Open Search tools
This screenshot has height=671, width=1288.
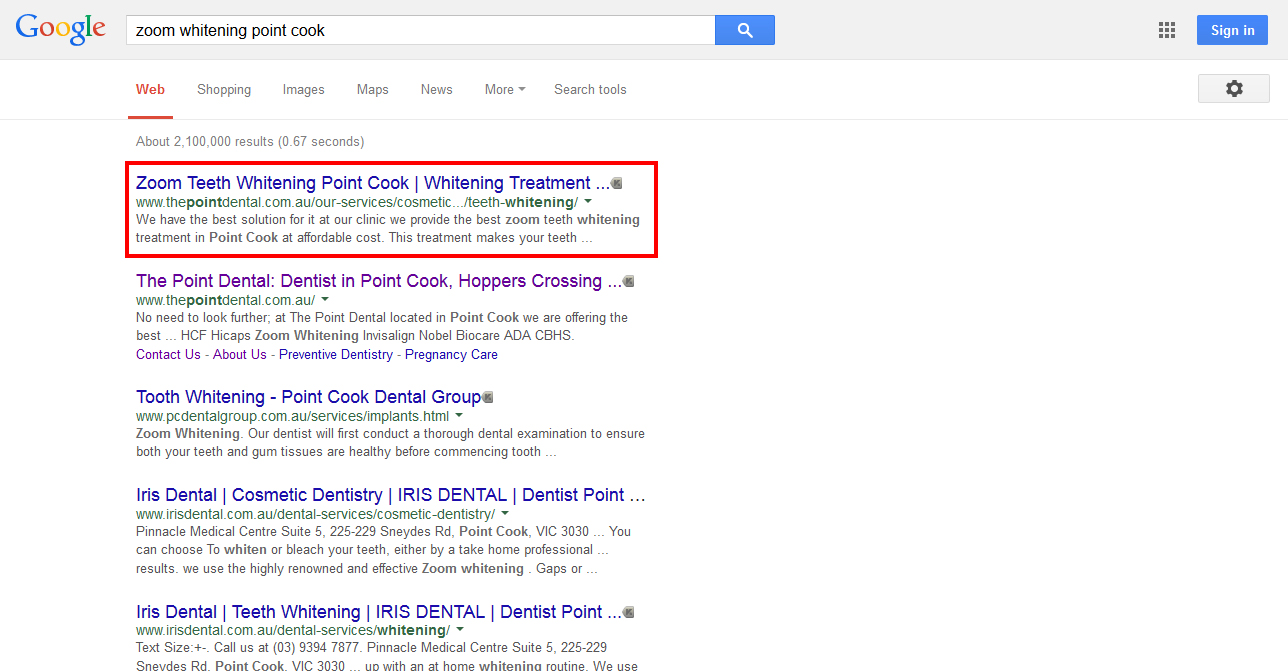pyautogui.click(x=590, y=89)
